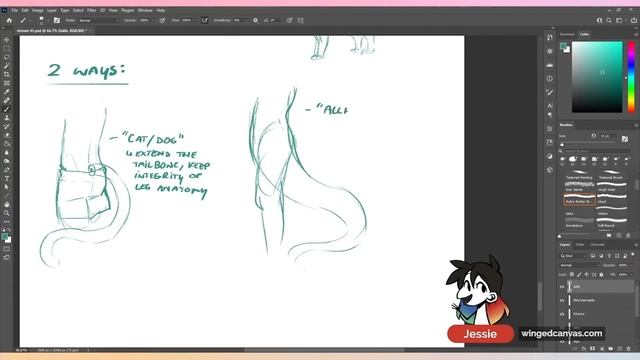Open the layer Fill dropdown
Viewport: 640px width, 360px height.
point(624,275)
